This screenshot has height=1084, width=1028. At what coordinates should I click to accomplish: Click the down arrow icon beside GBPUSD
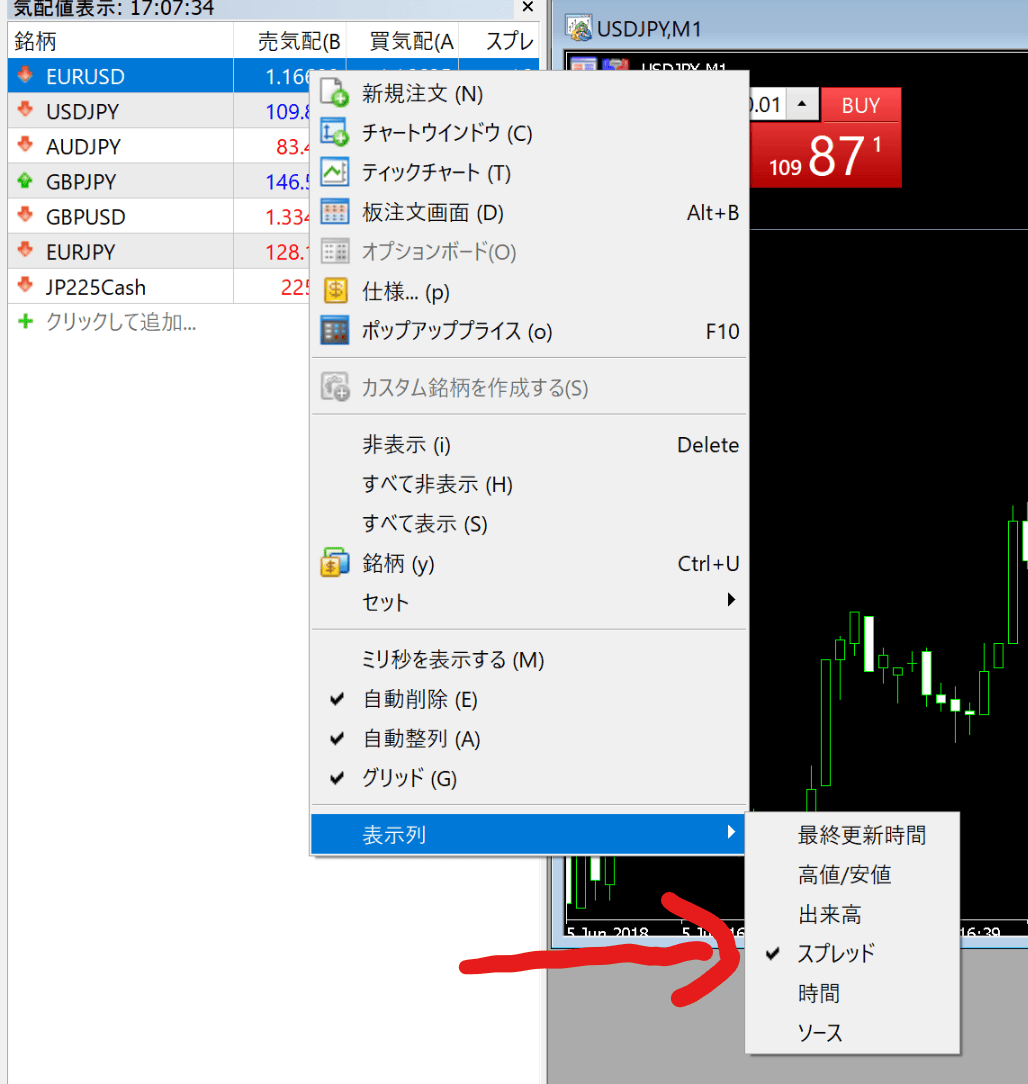point(26,216)
